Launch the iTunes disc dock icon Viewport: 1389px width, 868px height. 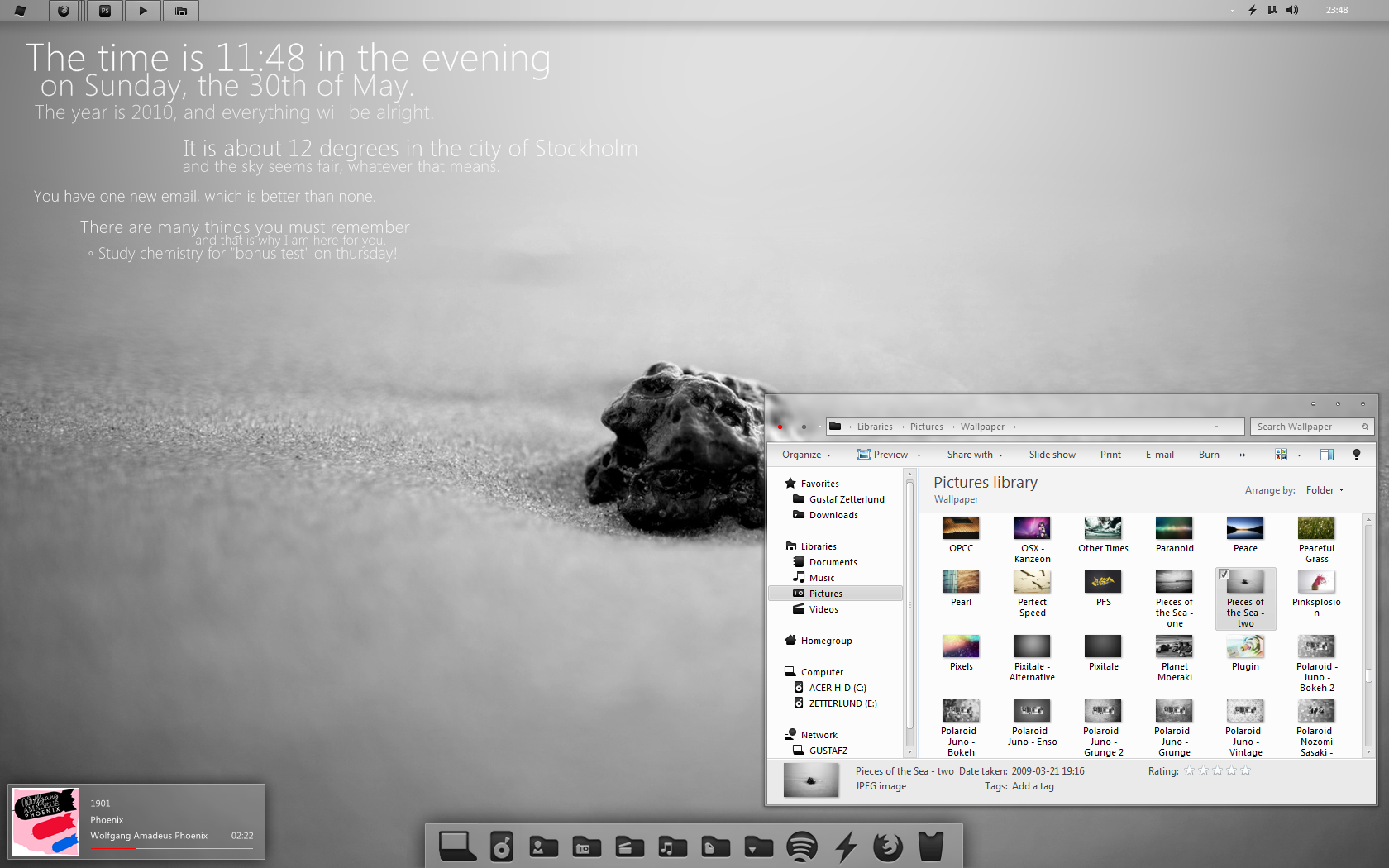coord(501,846)
